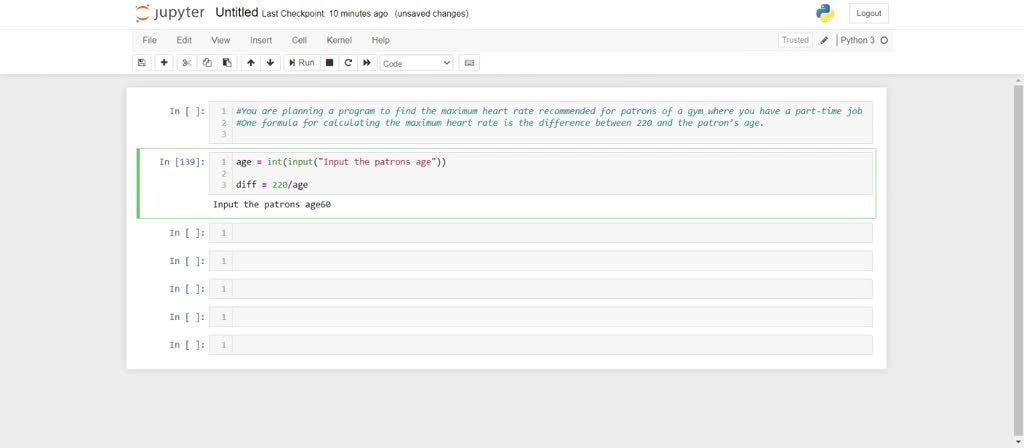Paste cells below icon
This screenshot has height=448, width=1024.
tap(227, 63)
